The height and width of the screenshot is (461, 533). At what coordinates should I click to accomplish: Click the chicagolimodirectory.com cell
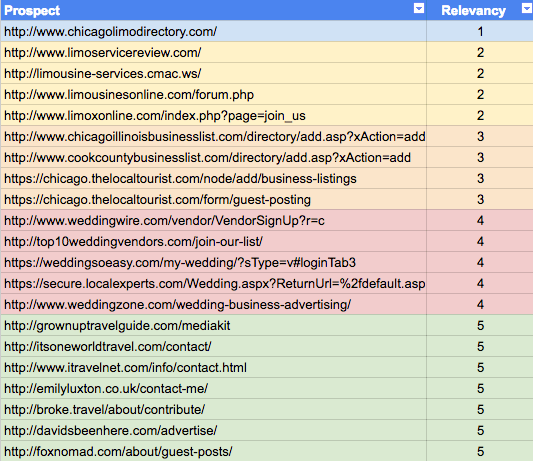coord(213,31)
